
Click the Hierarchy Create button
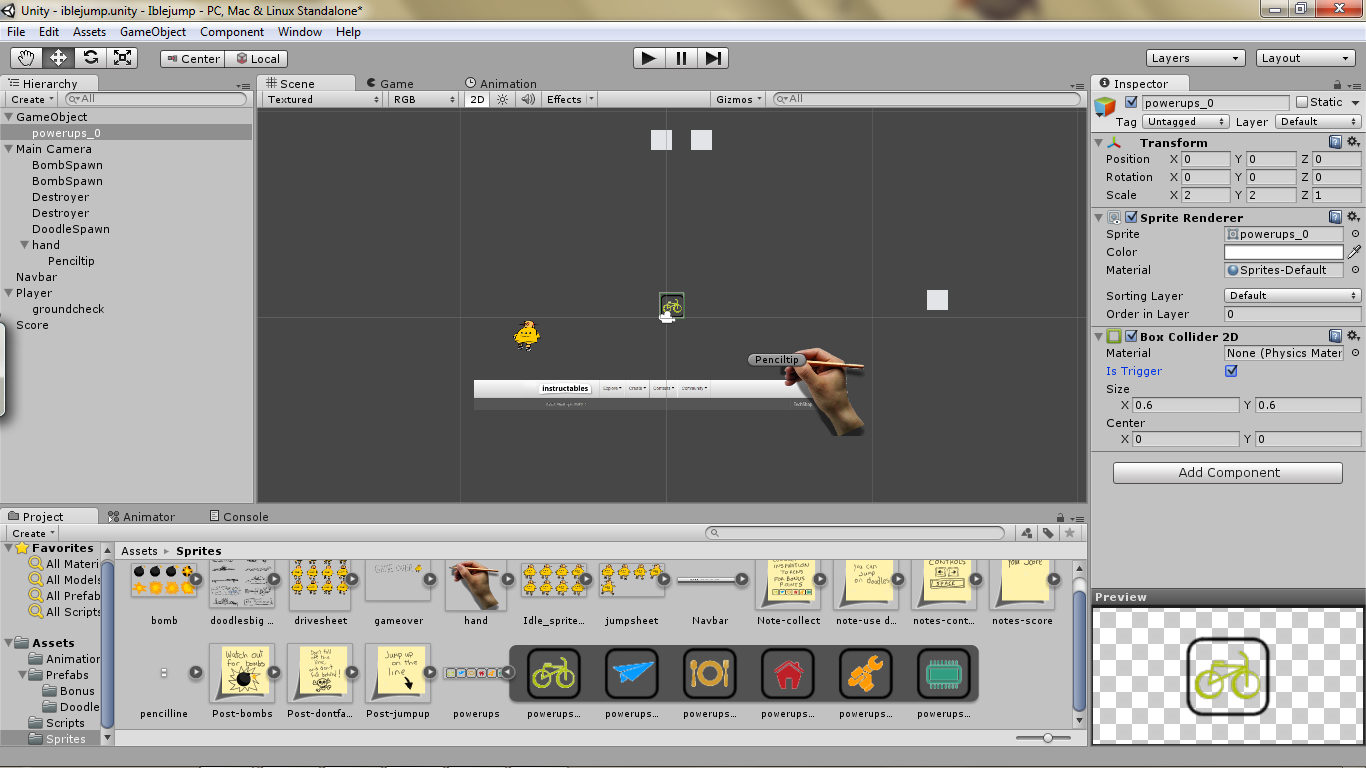point(32,99)
